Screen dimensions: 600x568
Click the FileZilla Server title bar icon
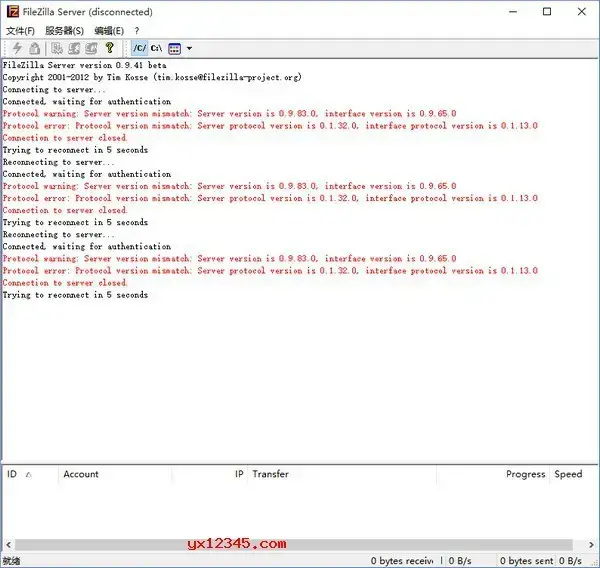coord(13,11)
